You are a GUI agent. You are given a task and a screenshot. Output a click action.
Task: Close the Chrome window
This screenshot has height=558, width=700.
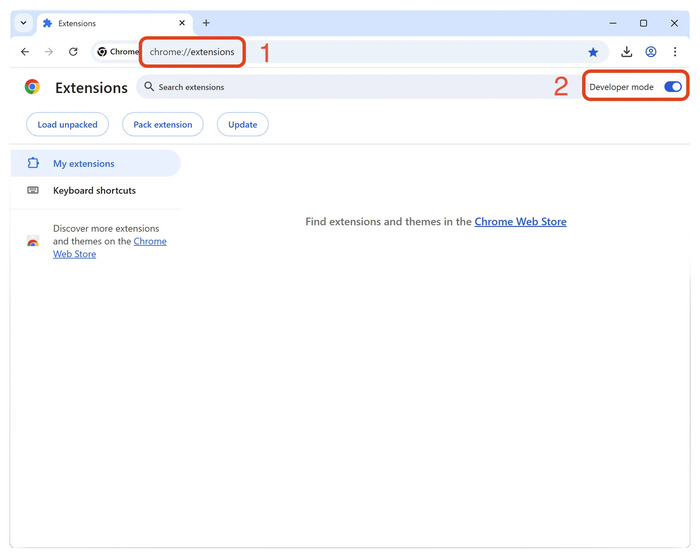(x=674, y=23)
